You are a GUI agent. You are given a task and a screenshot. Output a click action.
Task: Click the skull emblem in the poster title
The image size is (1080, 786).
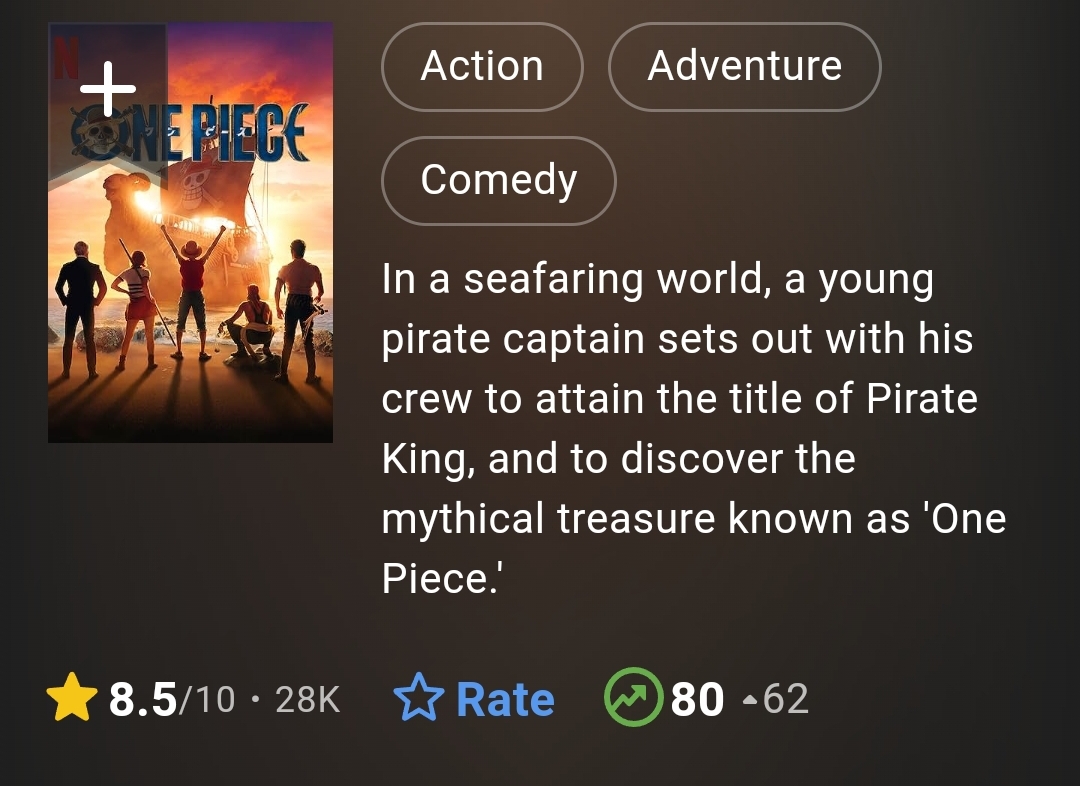click(98, 139)
